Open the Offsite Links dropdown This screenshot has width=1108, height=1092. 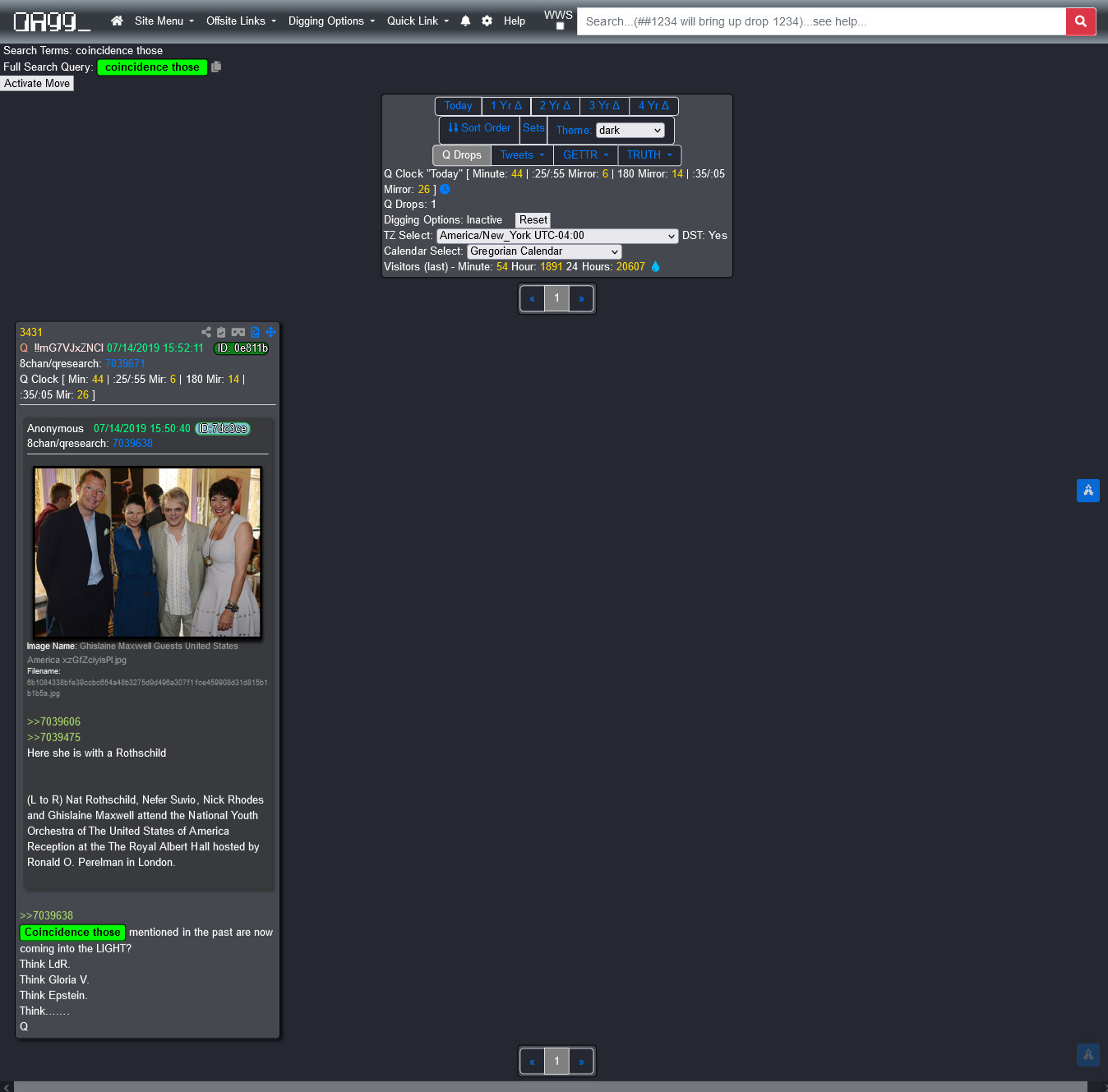(x=241, y=21)
